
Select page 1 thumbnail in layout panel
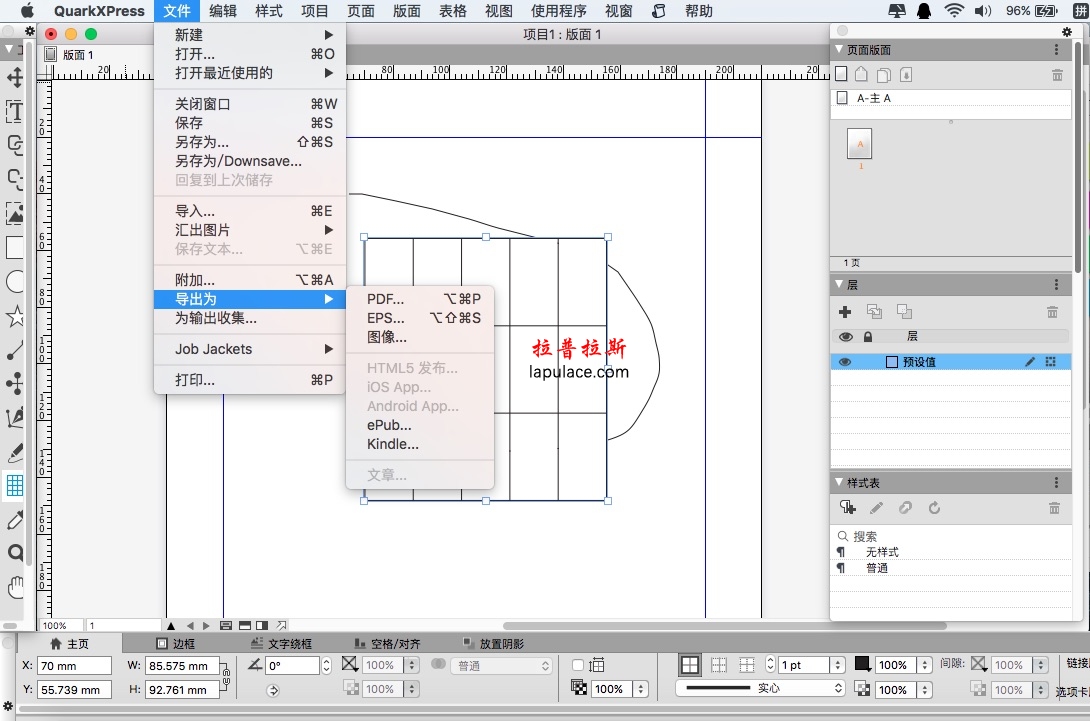coord(860,144)
